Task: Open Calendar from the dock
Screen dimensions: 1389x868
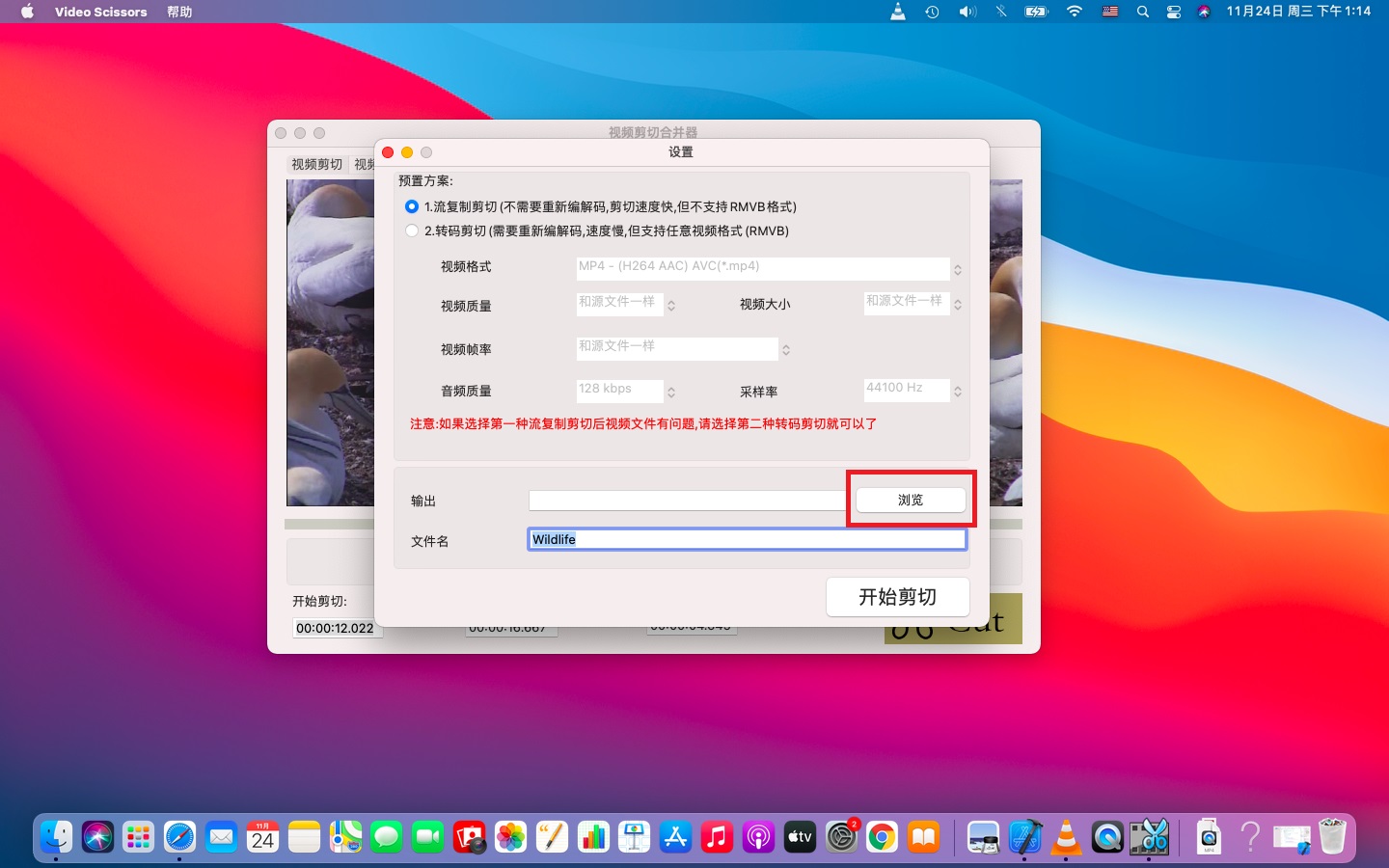Action: click(x=262, y=837)
